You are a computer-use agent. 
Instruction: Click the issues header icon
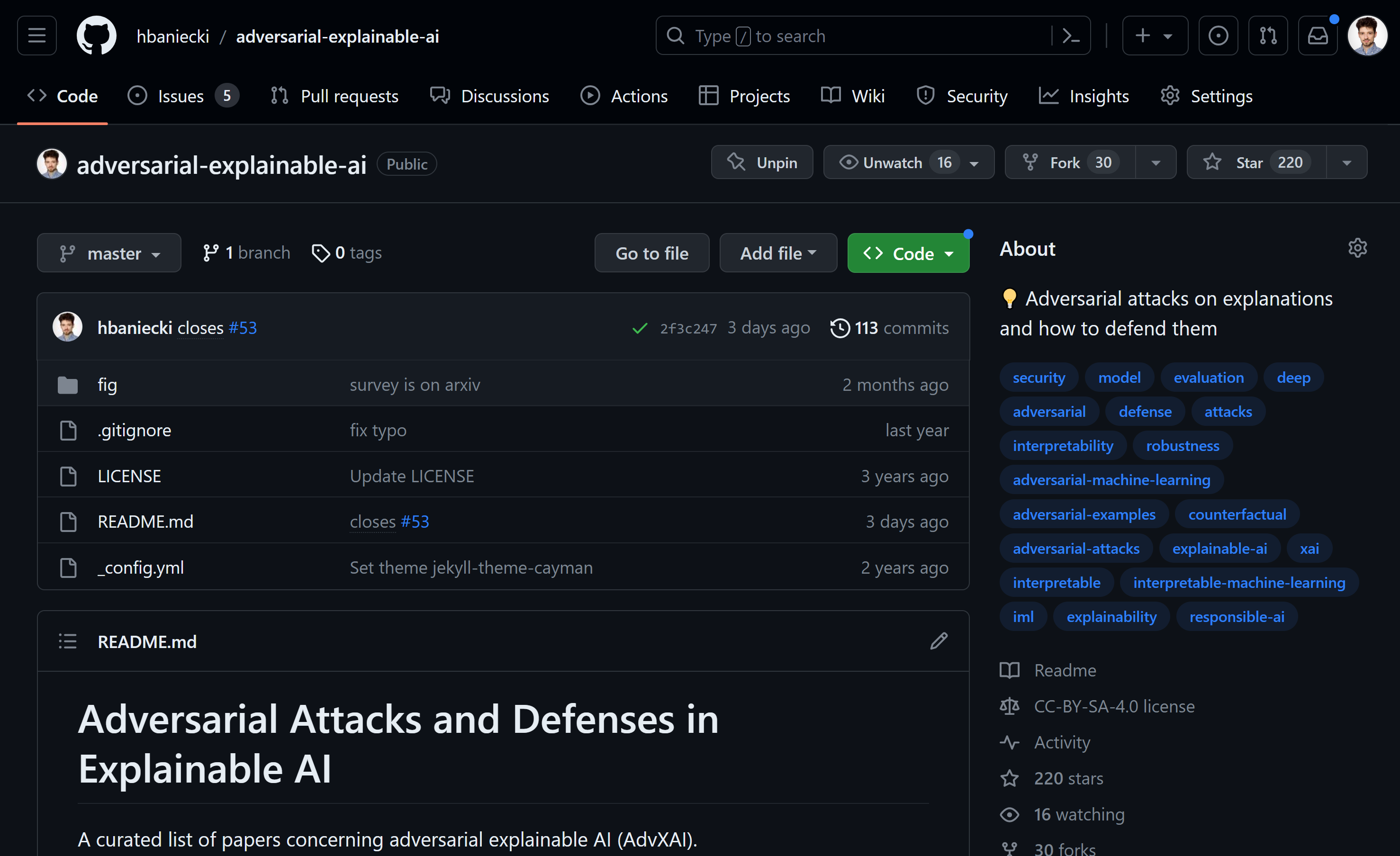(1218, 36)
